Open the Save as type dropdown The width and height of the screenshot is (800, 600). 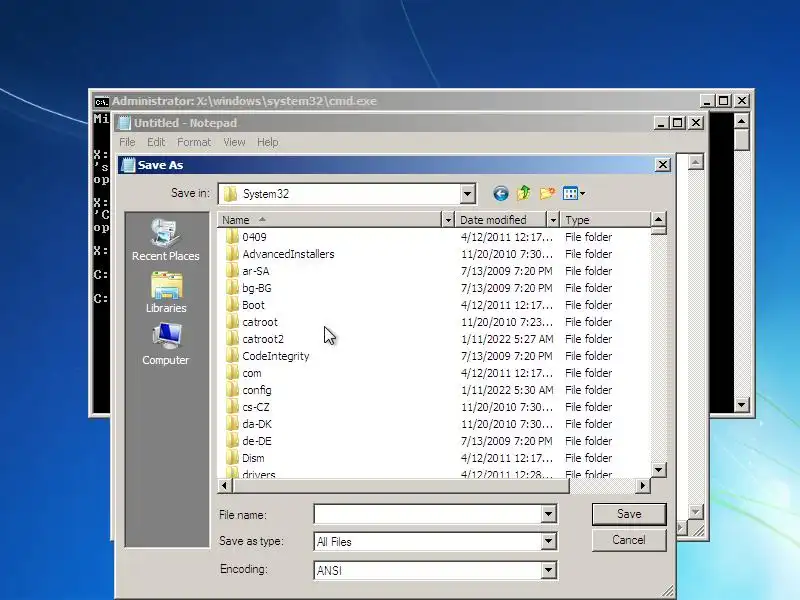point(548,541)
